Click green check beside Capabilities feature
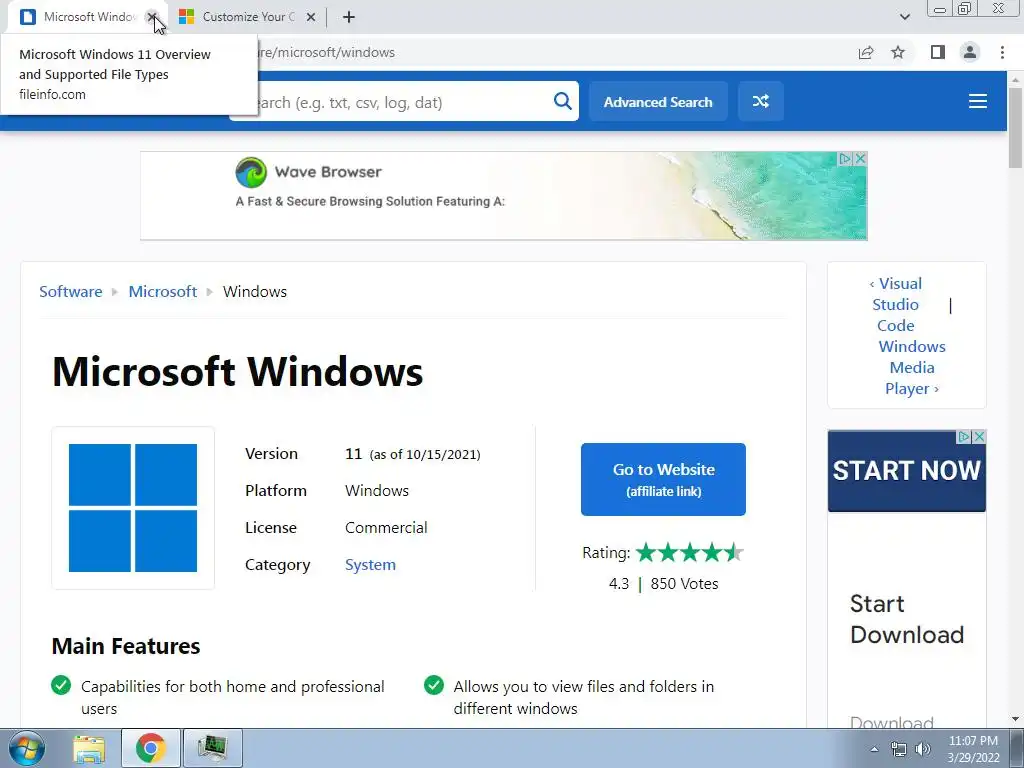1024x768 pixels. 61,685
